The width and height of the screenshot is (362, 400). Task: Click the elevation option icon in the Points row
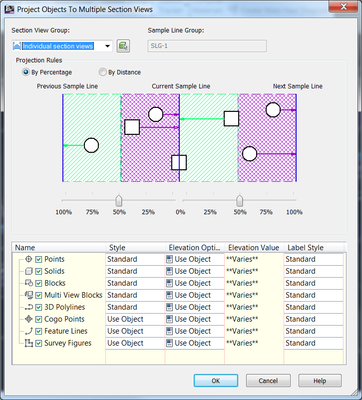click(x=170, y=259)
